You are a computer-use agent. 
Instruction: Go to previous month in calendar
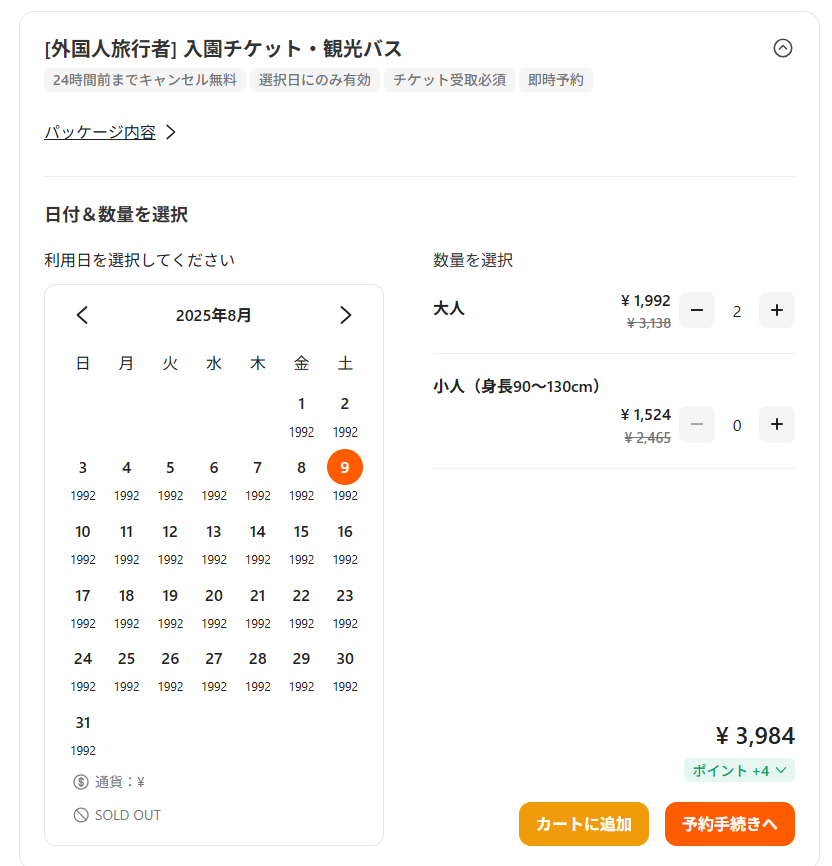coord(83,316)
